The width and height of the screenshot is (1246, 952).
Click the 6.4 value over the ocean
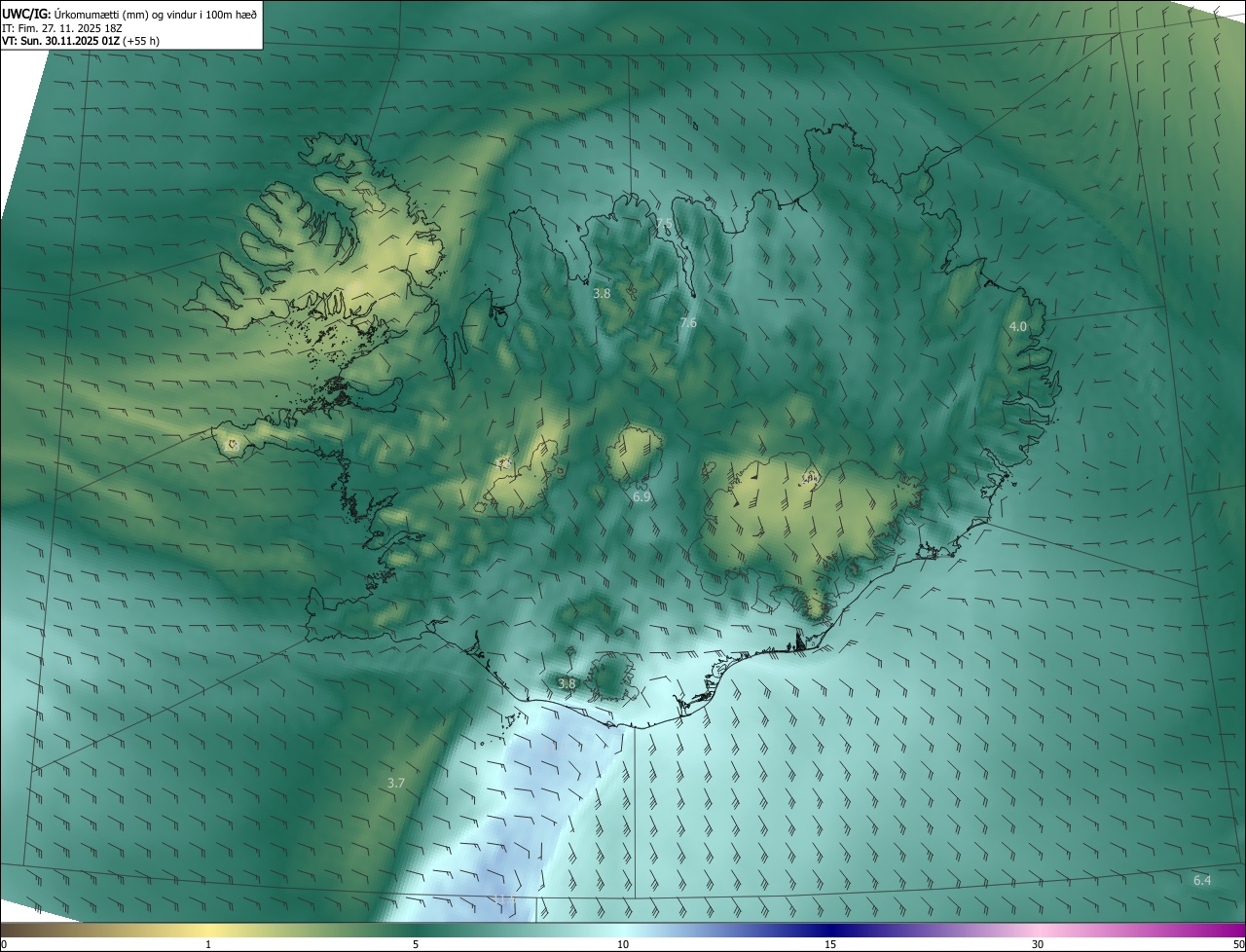click(x=1202, y=880)
